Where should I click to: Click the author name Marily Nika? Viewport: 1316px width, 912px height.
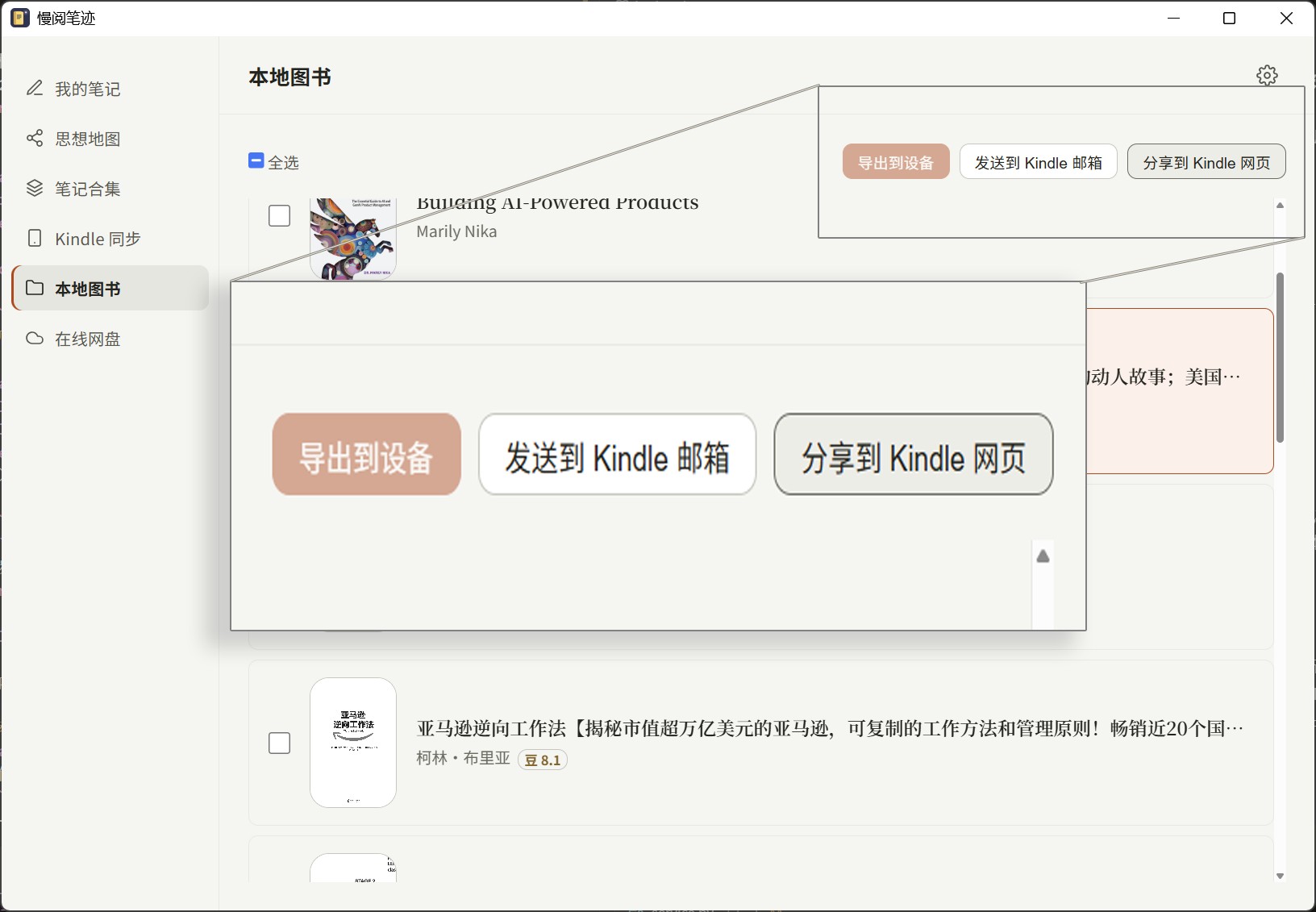[456, 231]
